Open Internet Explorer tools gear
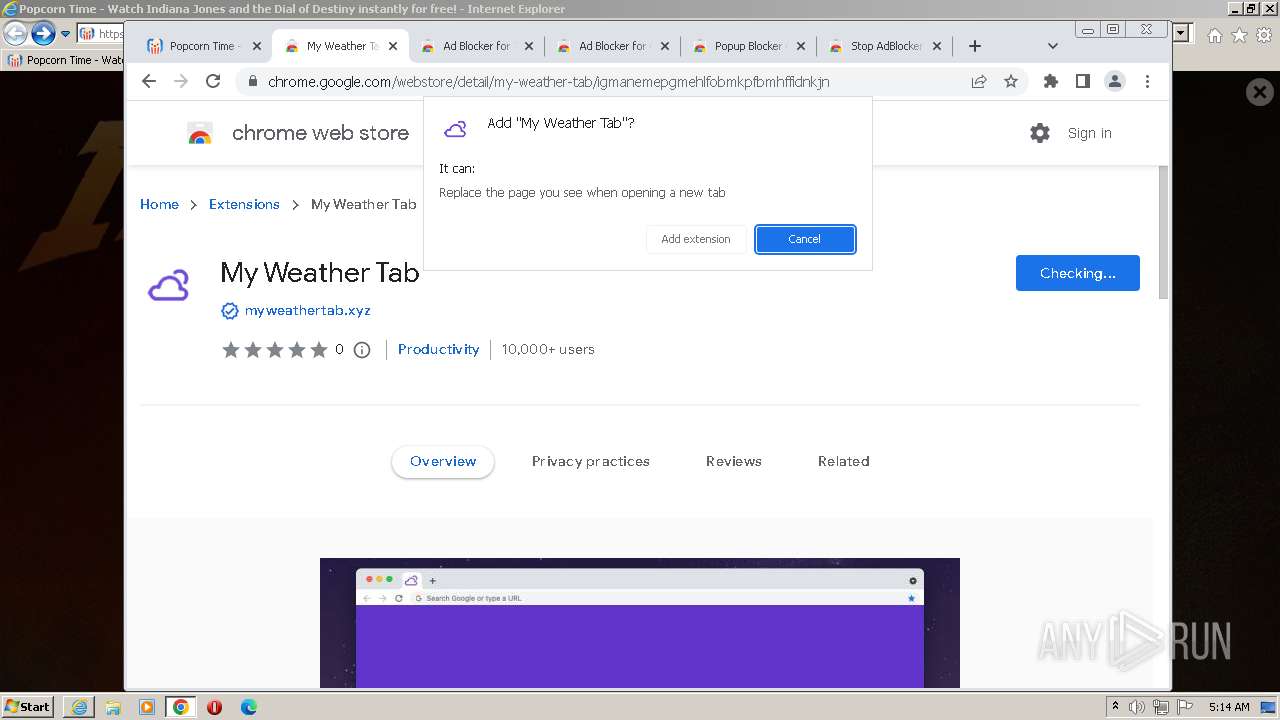 pyautogui.click(x=1264, y=35)
